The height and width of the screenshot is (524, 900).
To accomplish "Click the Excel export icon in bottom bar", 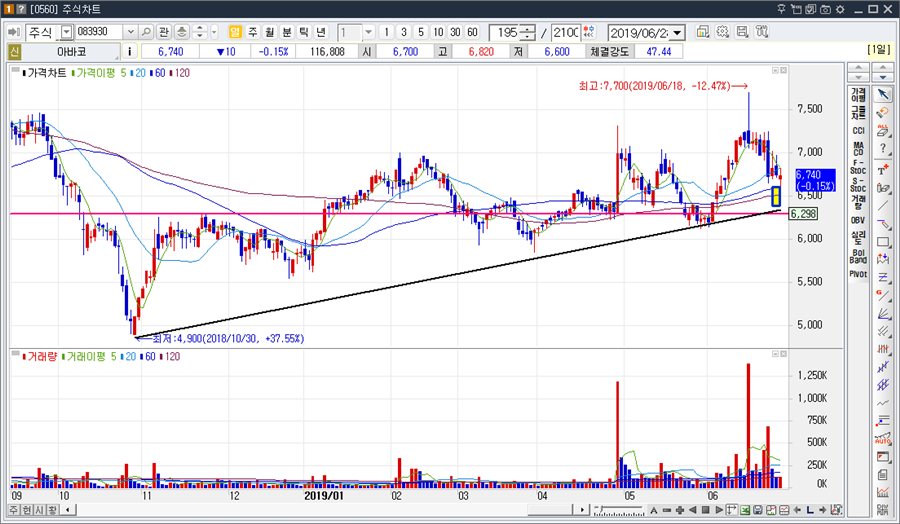I will pos(745,510).
